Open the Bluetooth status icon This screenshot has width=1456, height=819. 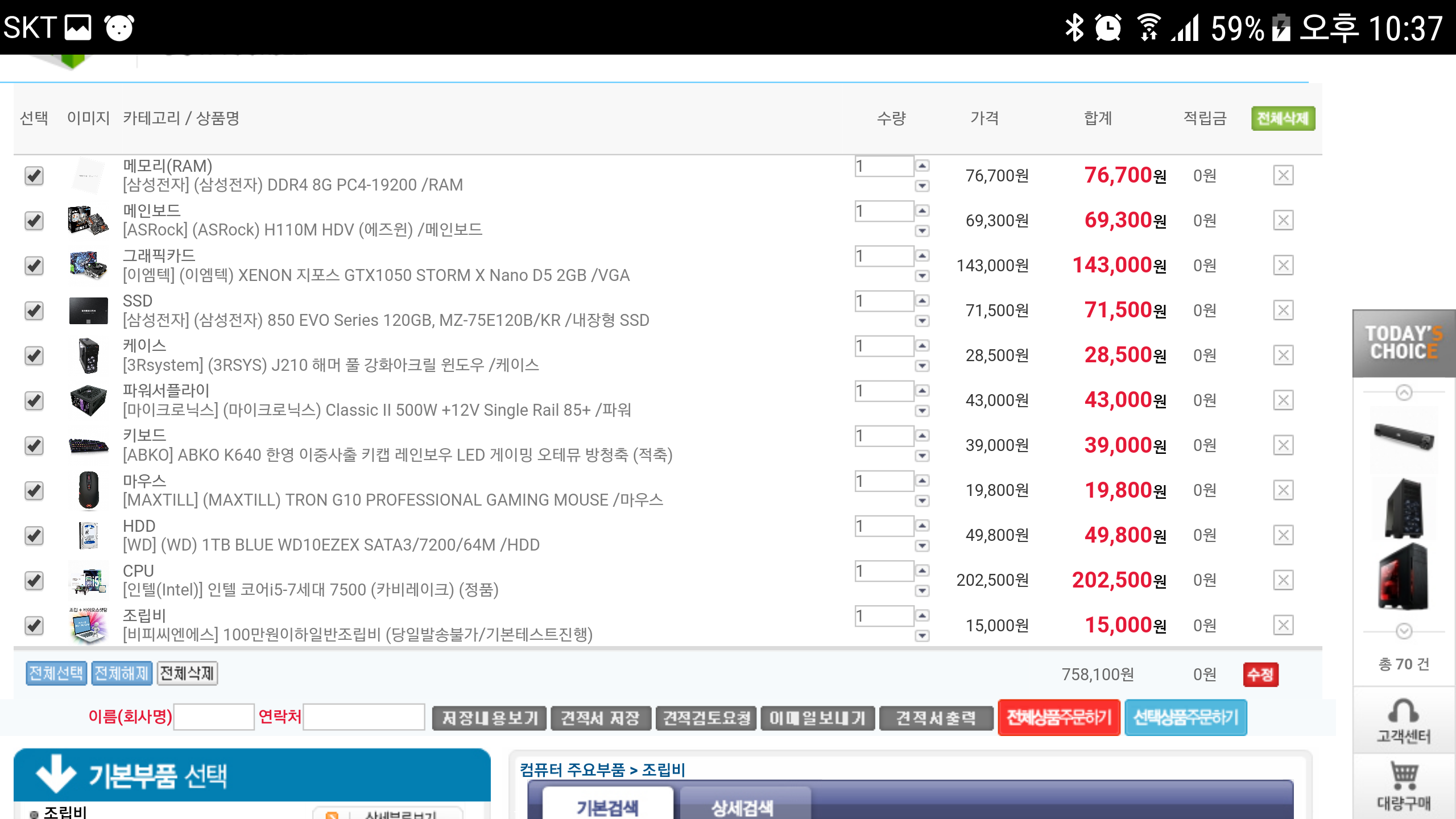click(1074, 27)
